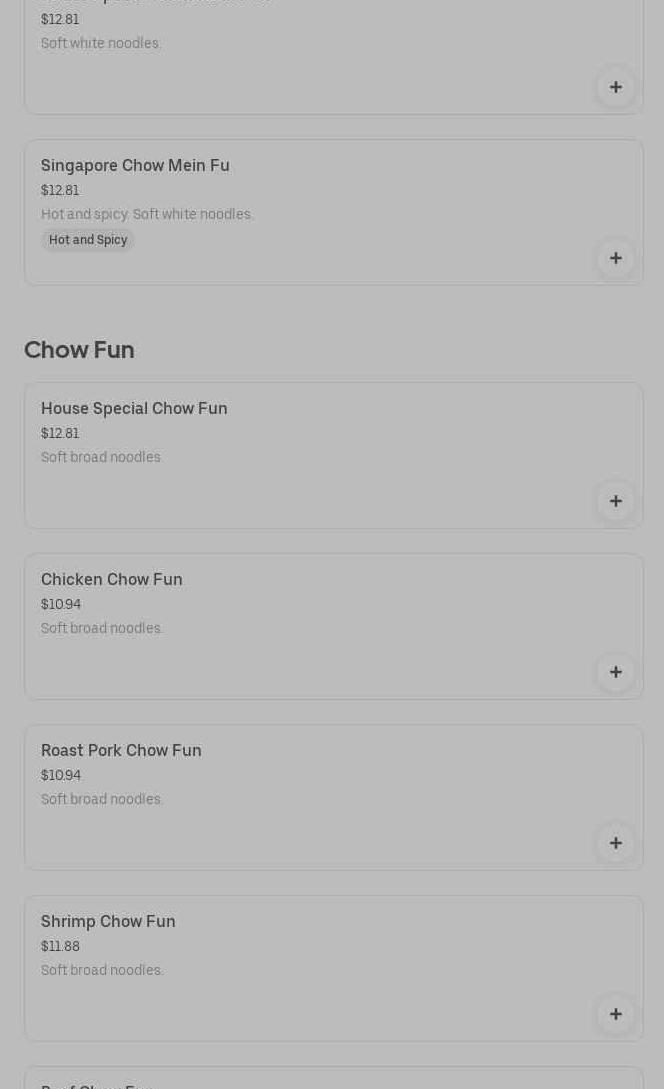The width and height of the screenshot is (664, 1089).
Task: Click Chicken Chow Fun's $10.94 price
Action: (x=61, y=605)
